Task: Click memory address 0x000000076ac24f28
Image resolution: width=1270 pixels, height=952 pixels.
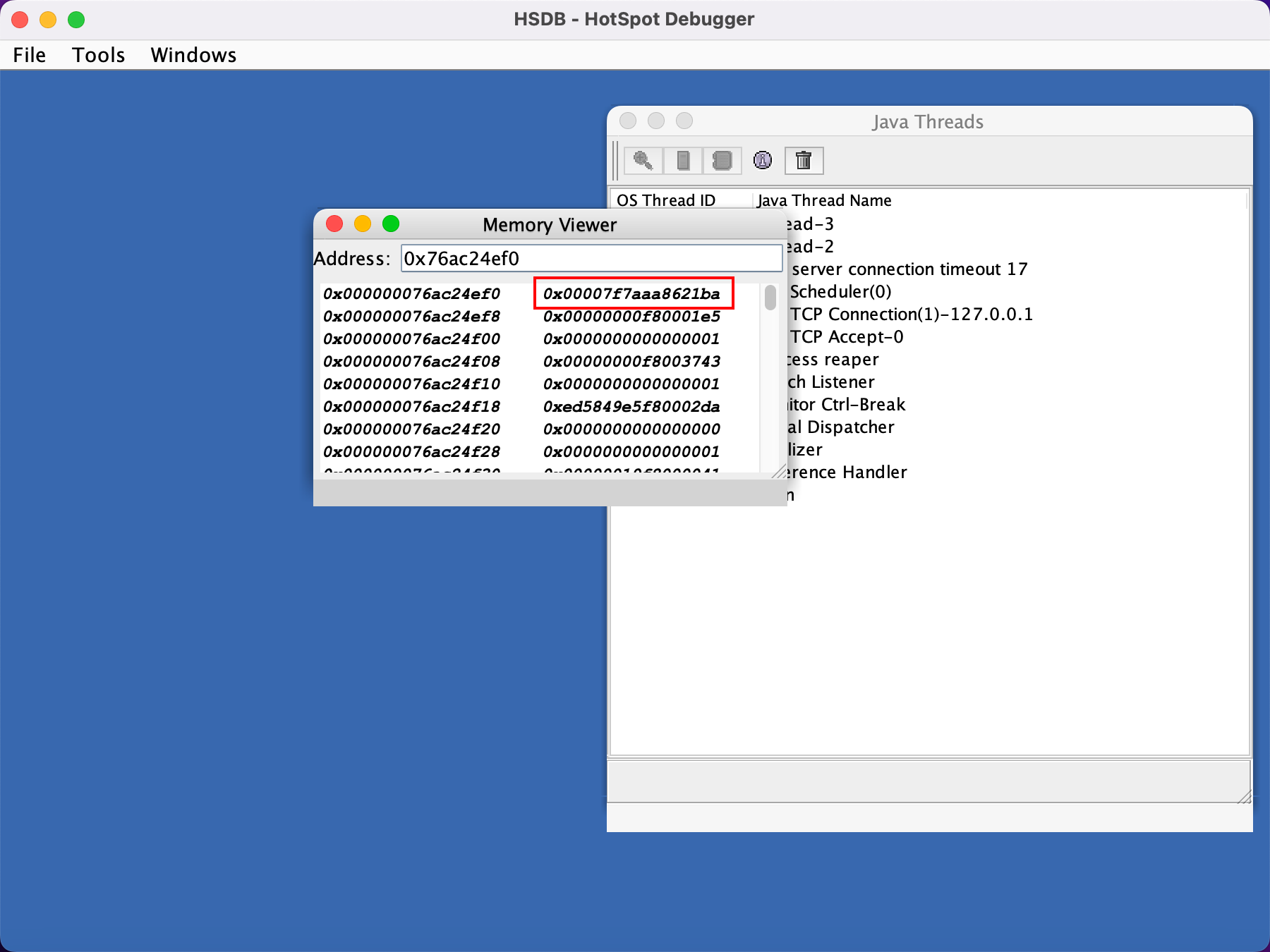Action: pos(411,452)
